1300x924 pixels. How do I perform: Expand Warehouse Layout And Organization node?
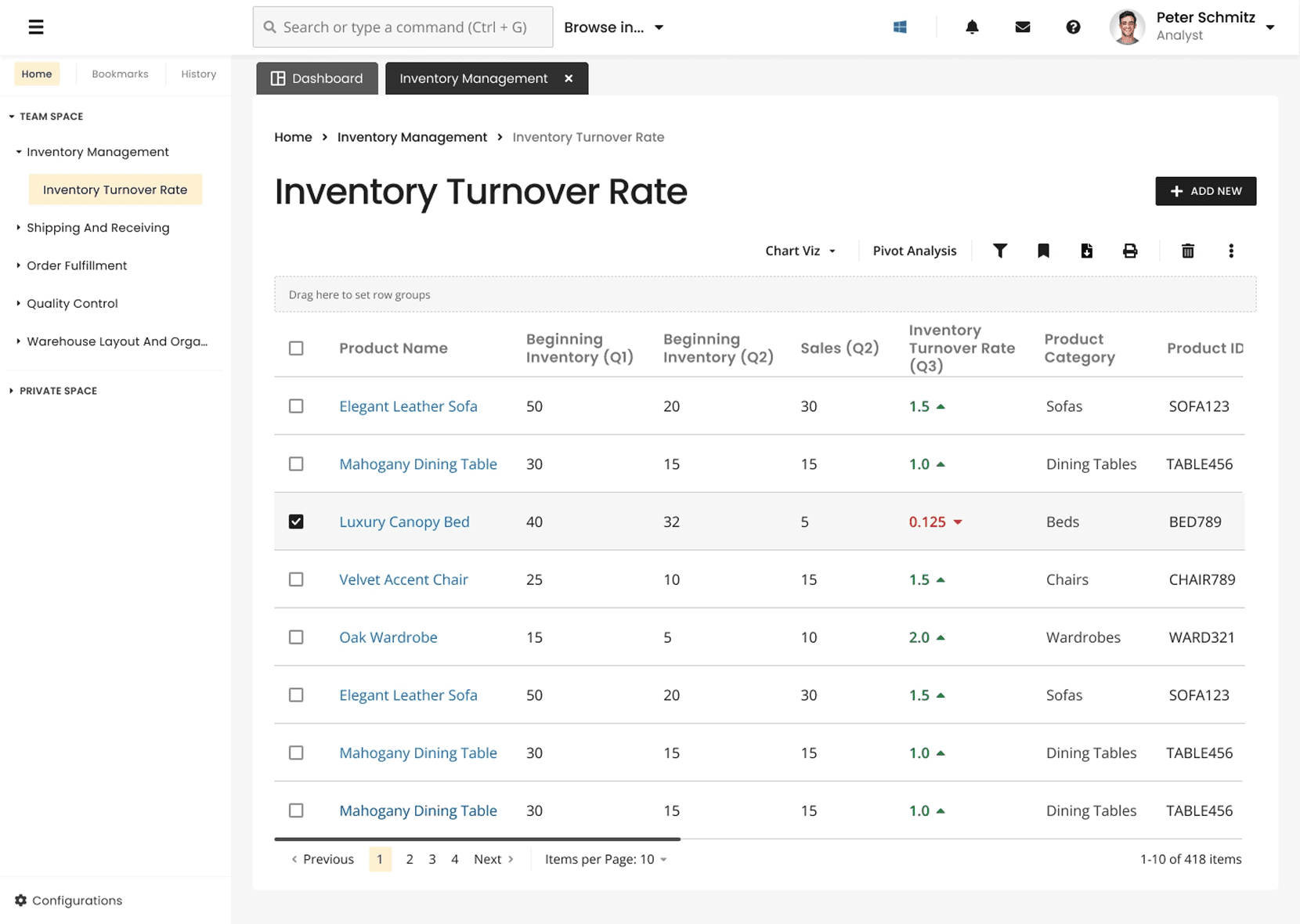pyautogui.click(x=19, y=341)
